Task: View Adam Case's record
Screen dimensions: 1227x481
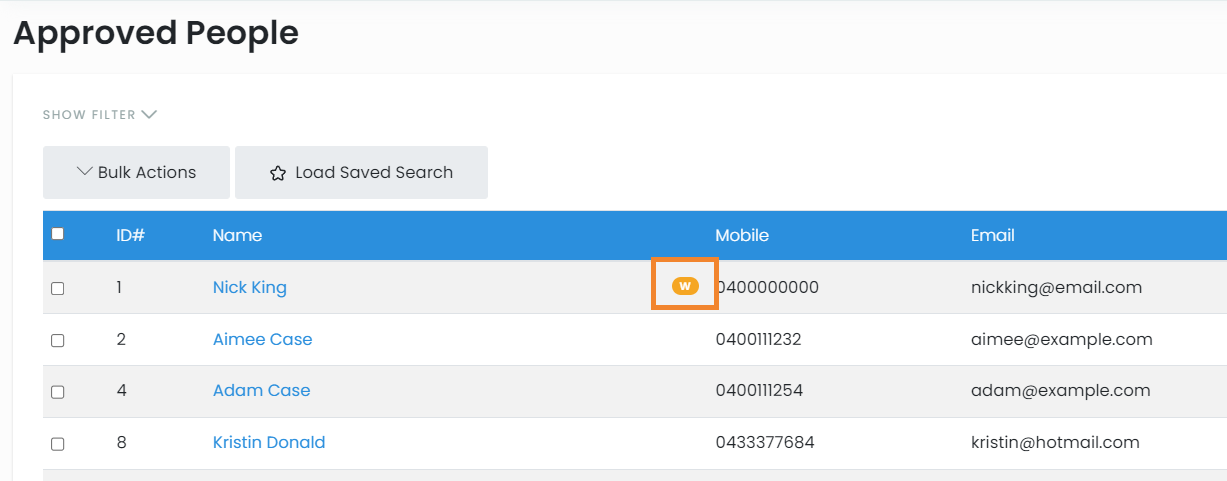Action: 261,390
